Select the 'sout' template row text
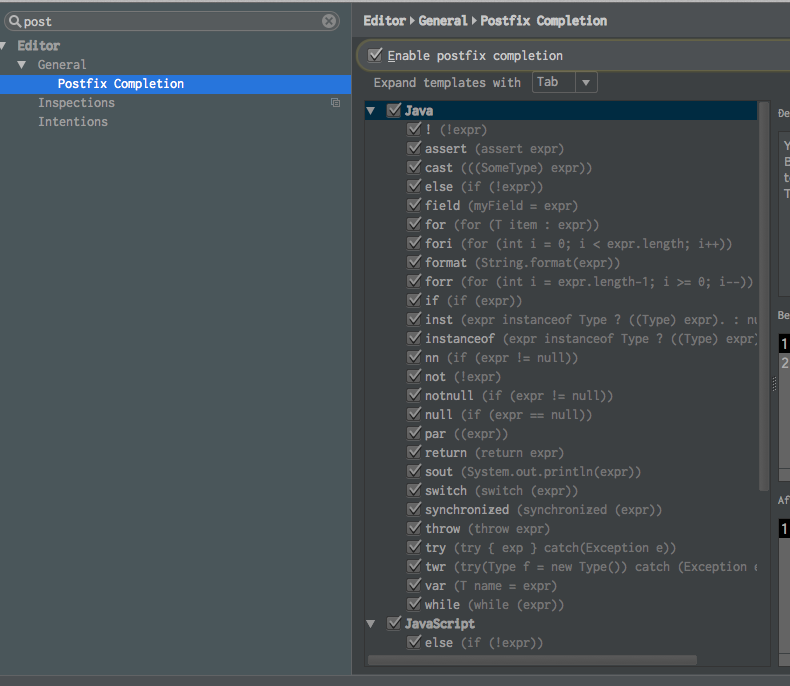Image resolution: width=790 pixels, height=686 pixels. click(533, 472)
